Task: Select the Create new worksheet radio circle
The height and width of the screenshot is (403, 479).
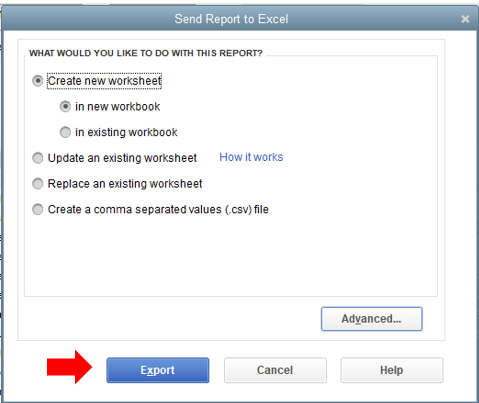Action: click(x=37, y=81)
